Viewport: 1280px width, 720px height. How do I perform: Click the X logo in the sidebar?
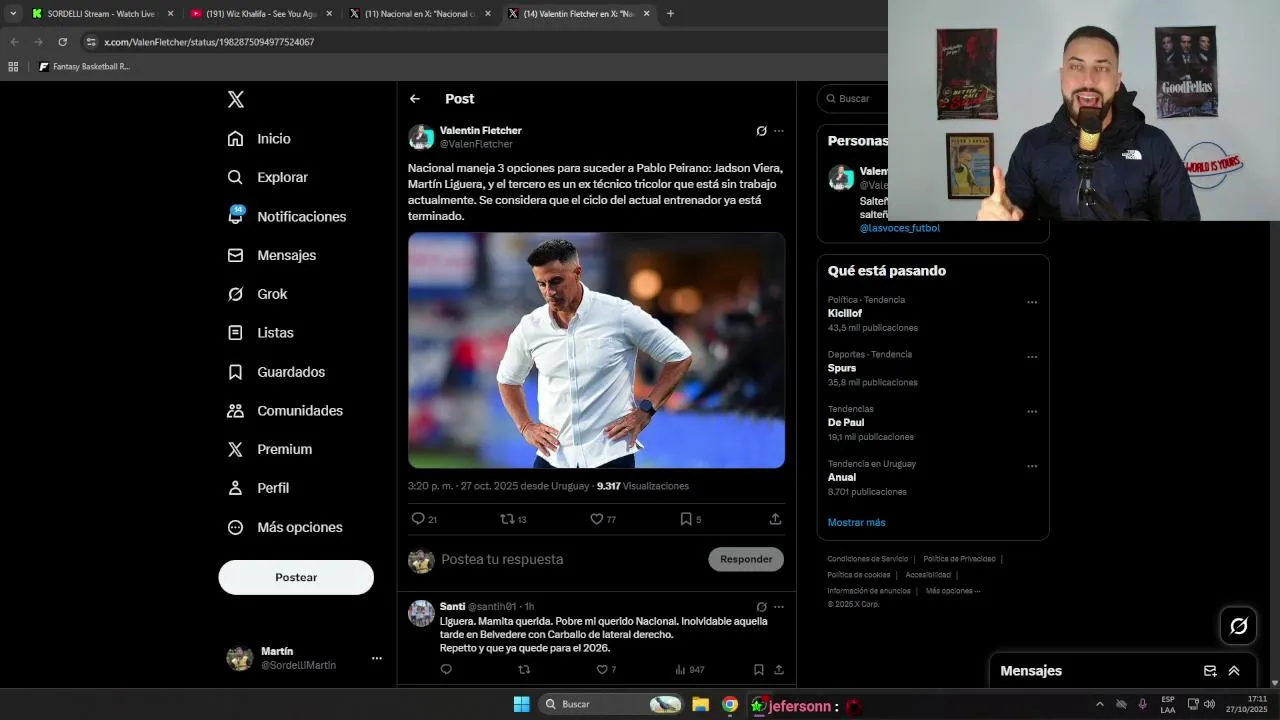(x=236, y=99)
